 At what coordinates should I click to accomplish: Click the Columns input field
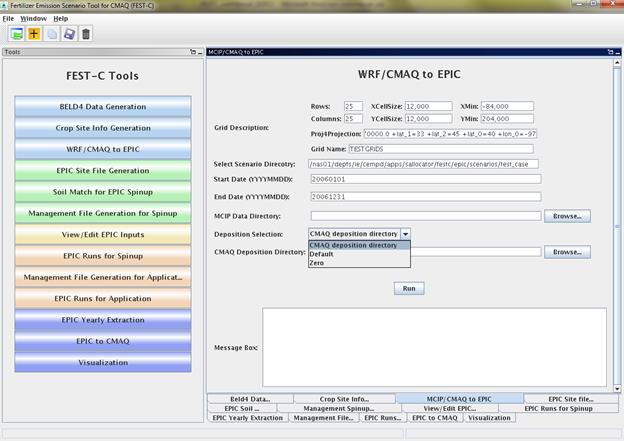tap(353, 119)
